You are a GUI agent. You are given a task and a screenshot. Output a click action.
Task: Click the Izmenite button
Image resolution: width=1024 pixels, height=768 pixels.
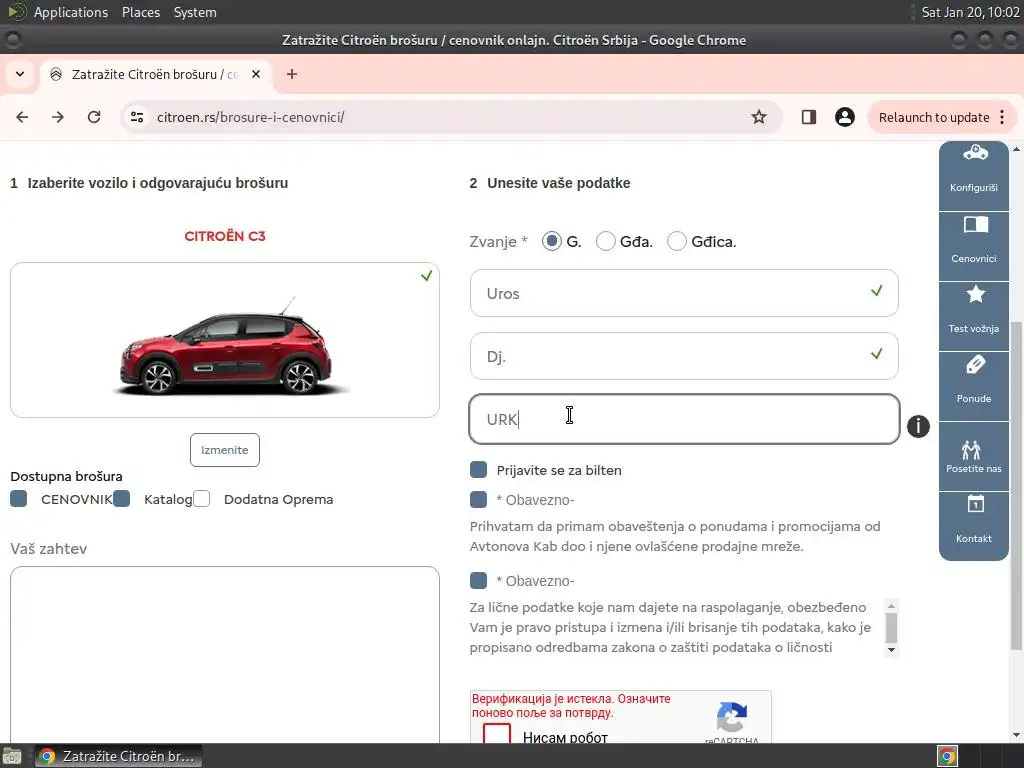click(225, 450)
